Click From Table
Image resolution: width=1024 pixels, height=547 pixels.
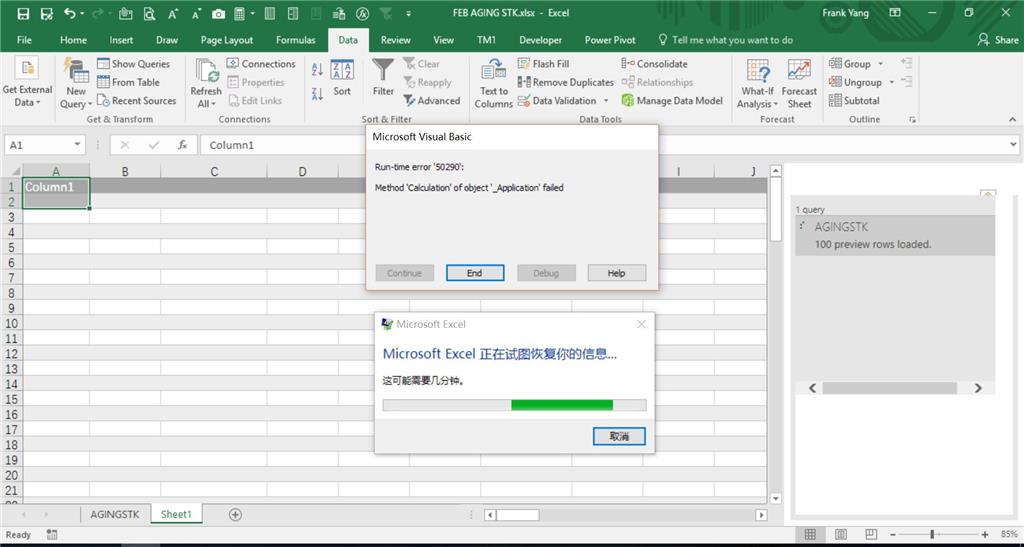[129, 82]
